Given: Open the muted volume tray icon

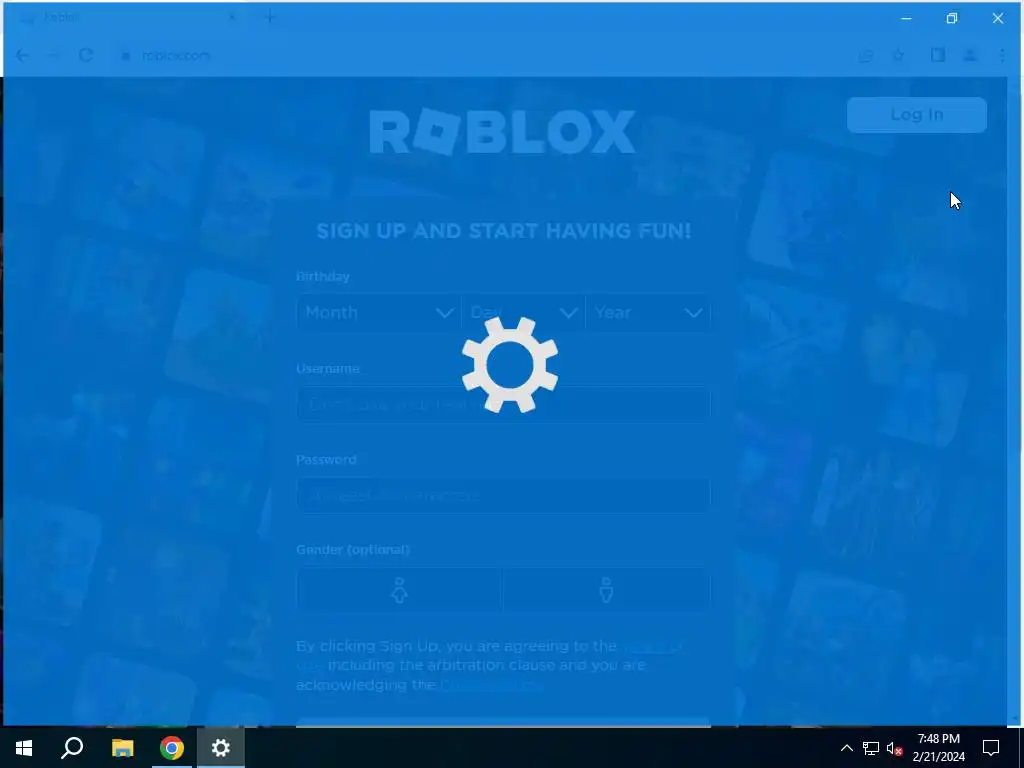Looking at the screenshot, I should tap(895, 748).
